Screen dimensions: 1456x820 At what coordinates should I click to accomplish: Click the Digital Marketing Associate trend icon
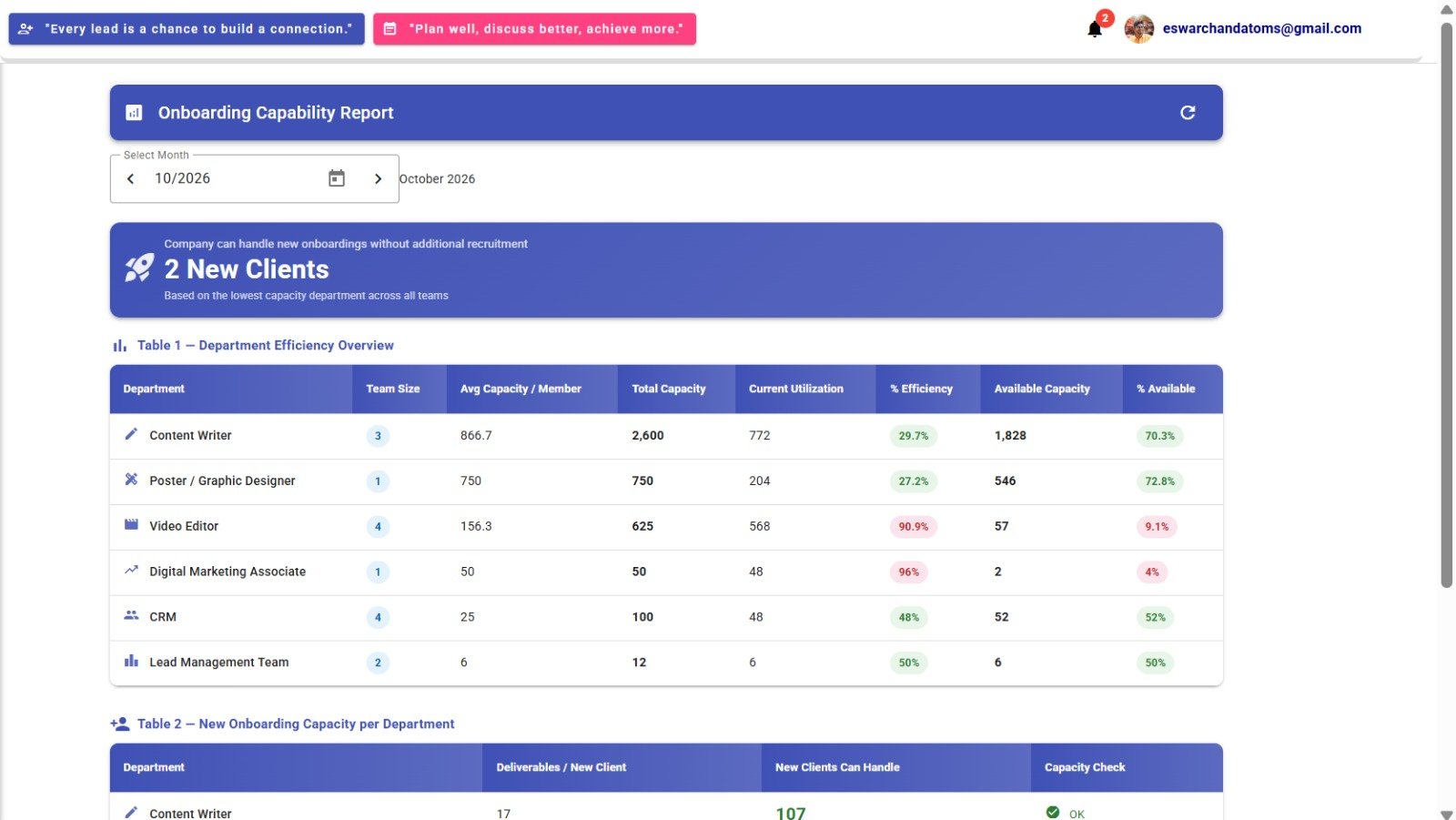point(131,571)
